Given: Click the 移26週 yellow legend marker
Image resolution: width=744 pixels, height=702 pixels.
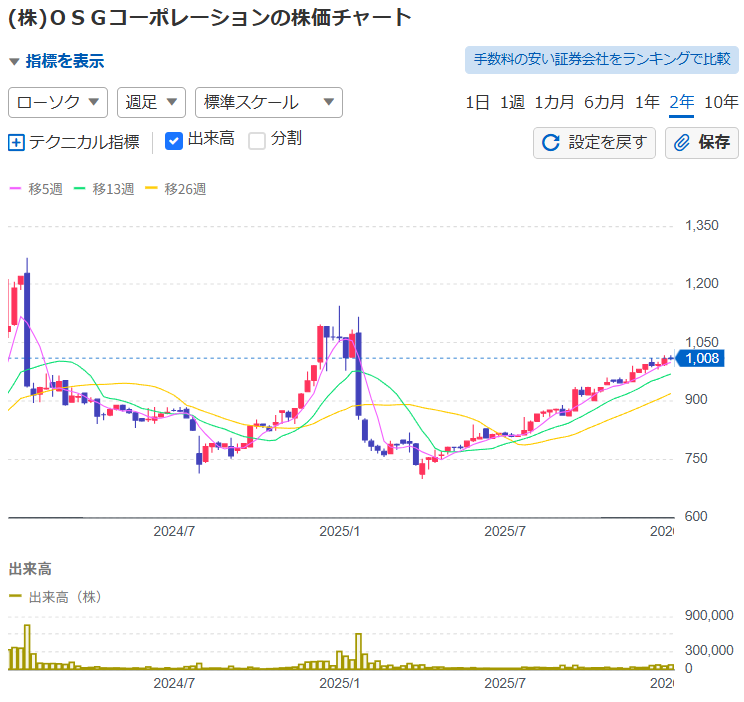Looking at the screenshot, I should tap(152, 188).
